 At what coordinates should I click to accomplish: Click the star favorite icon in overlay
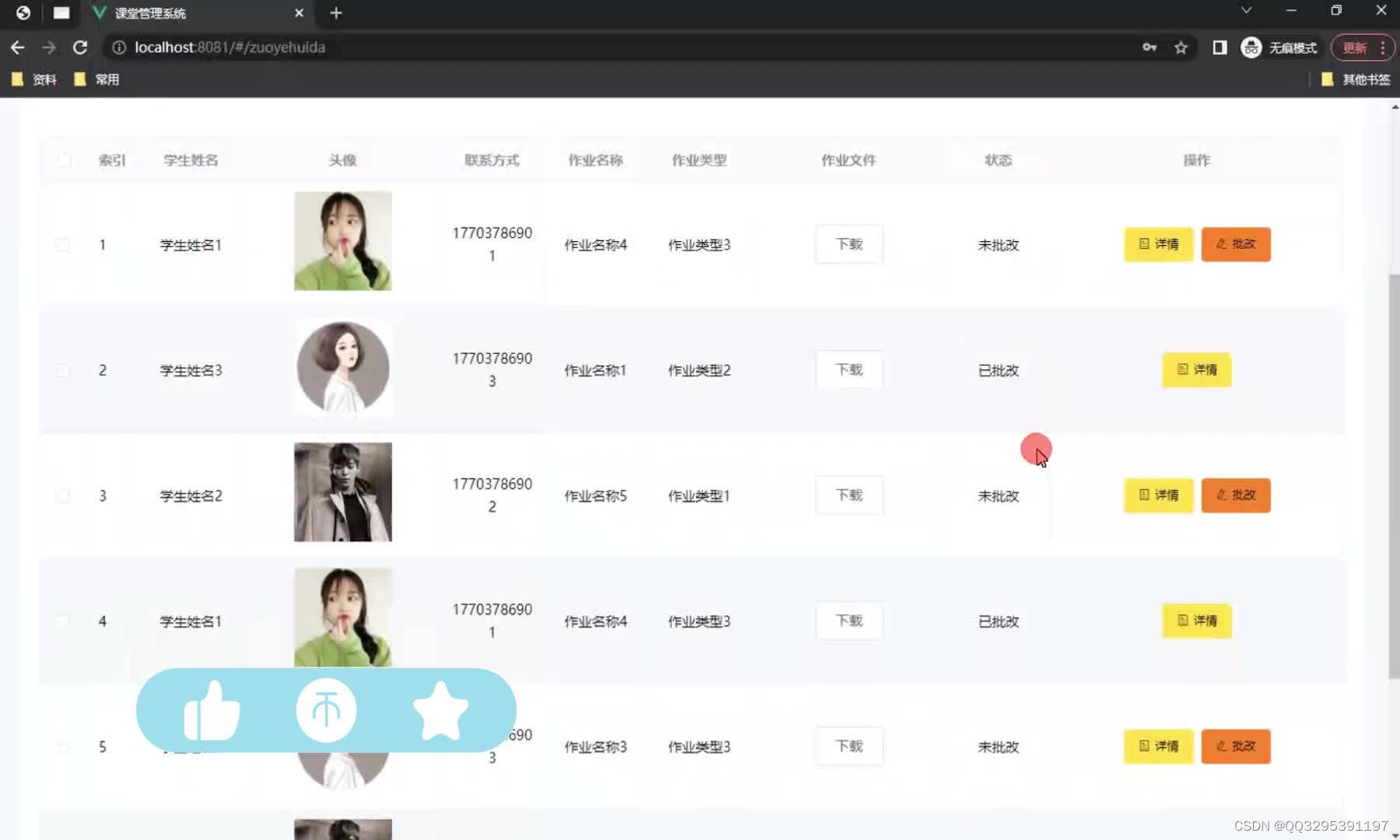click(x=440, y=711)
